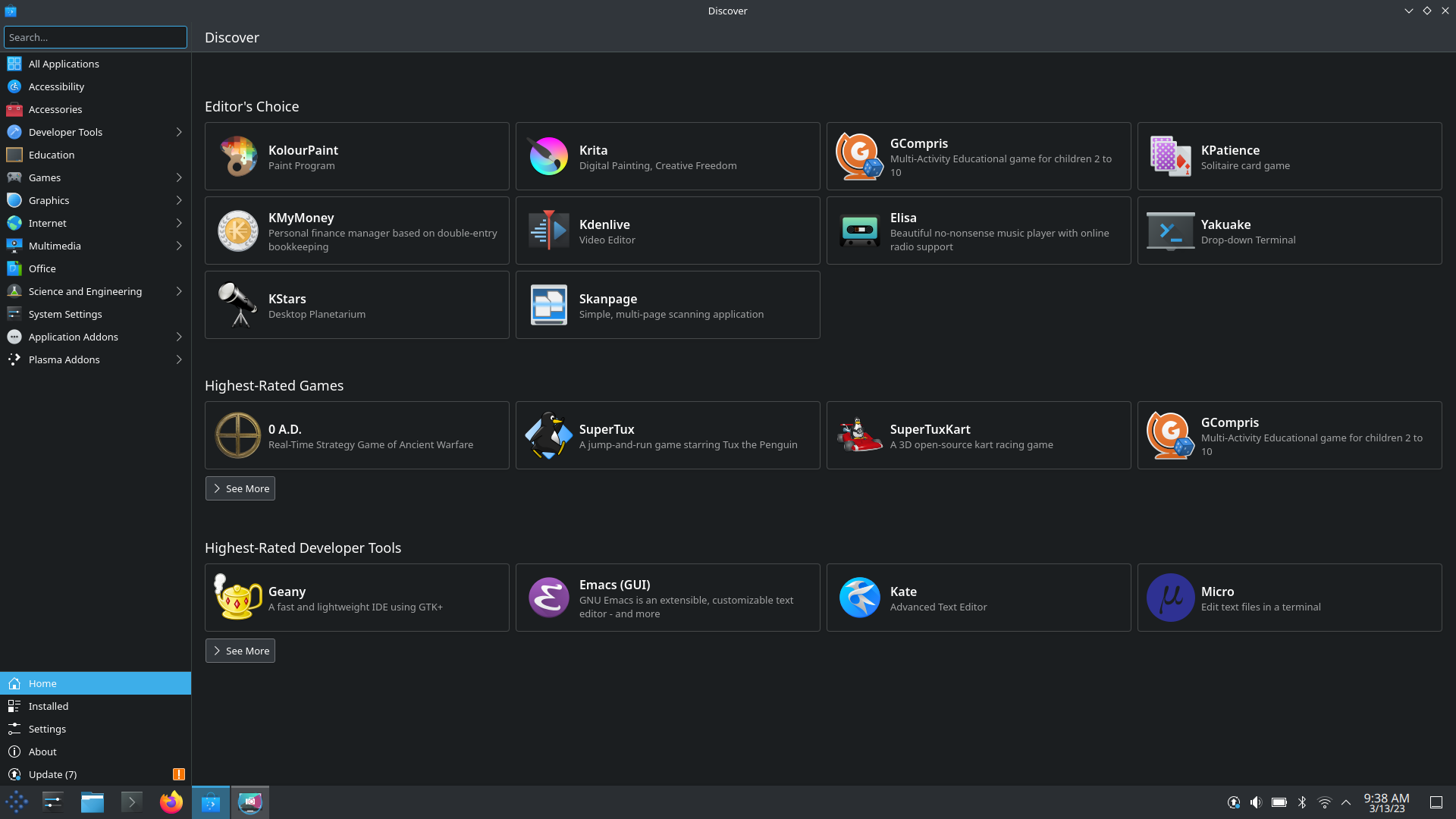Select the All Applications category

[96, 64]
